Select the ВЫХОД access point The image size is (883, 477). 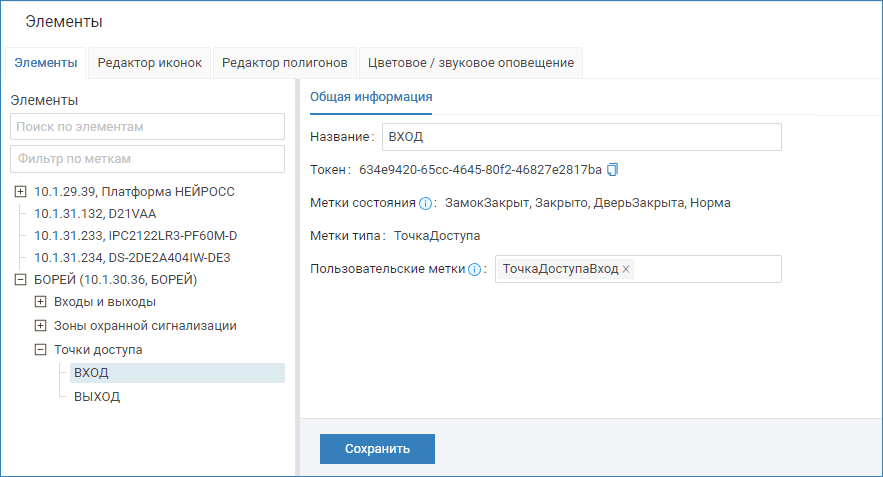(97, 396)
